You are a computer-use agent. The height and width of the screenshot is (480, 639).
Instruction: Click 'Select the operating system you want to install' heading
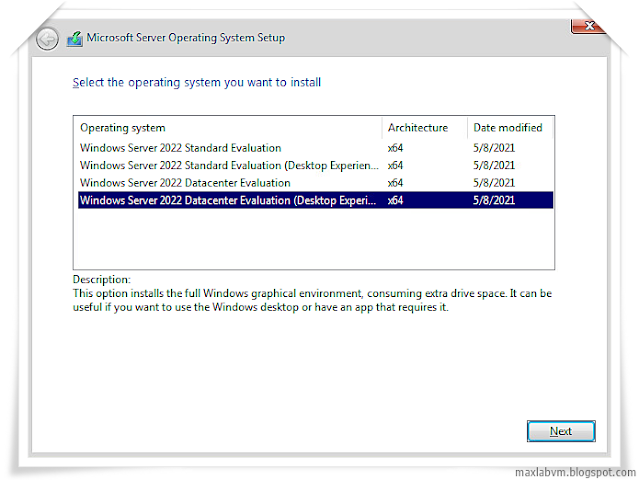197,82
